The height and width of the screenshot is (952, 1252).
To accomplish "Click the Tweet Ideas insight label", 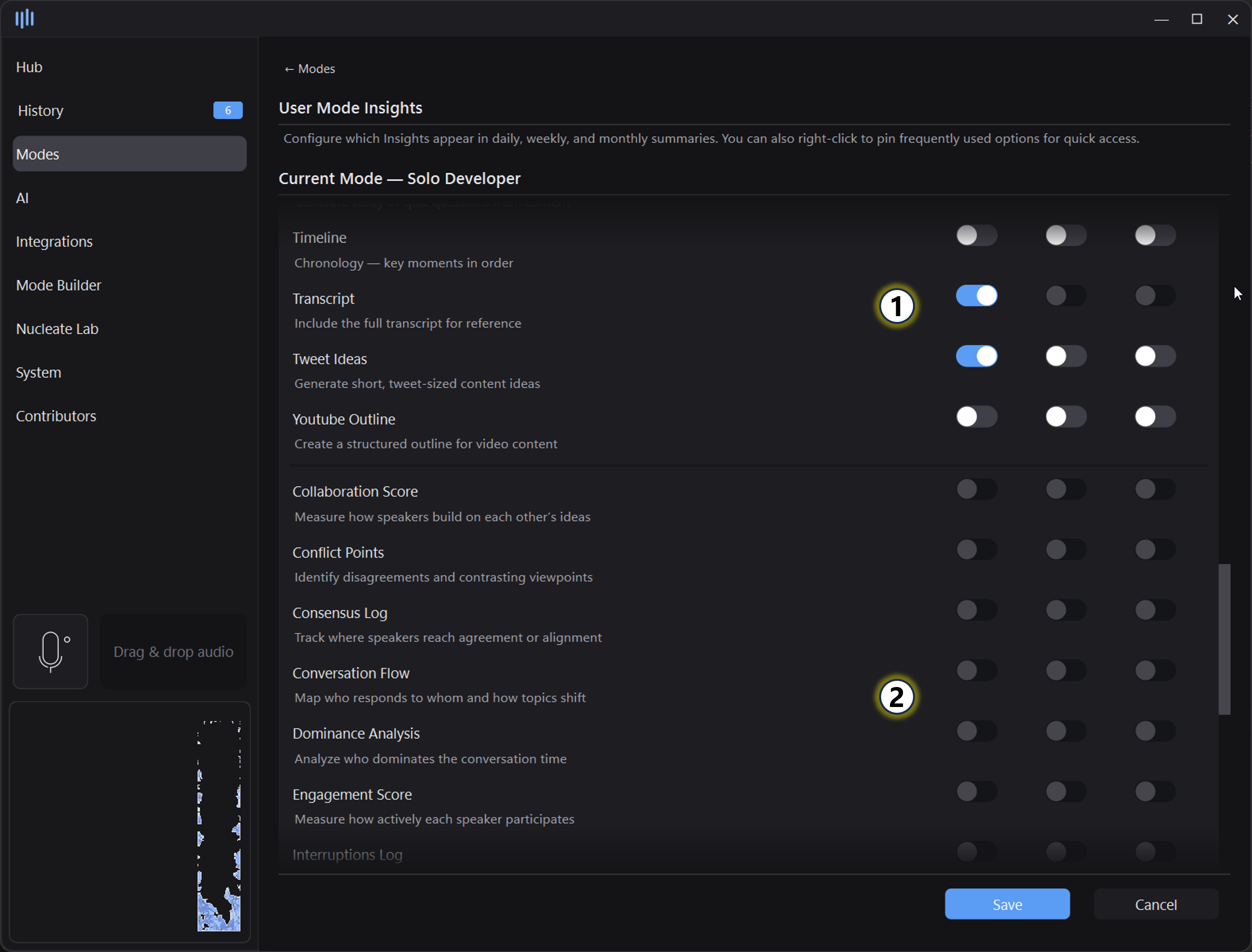I will (329, 359).
